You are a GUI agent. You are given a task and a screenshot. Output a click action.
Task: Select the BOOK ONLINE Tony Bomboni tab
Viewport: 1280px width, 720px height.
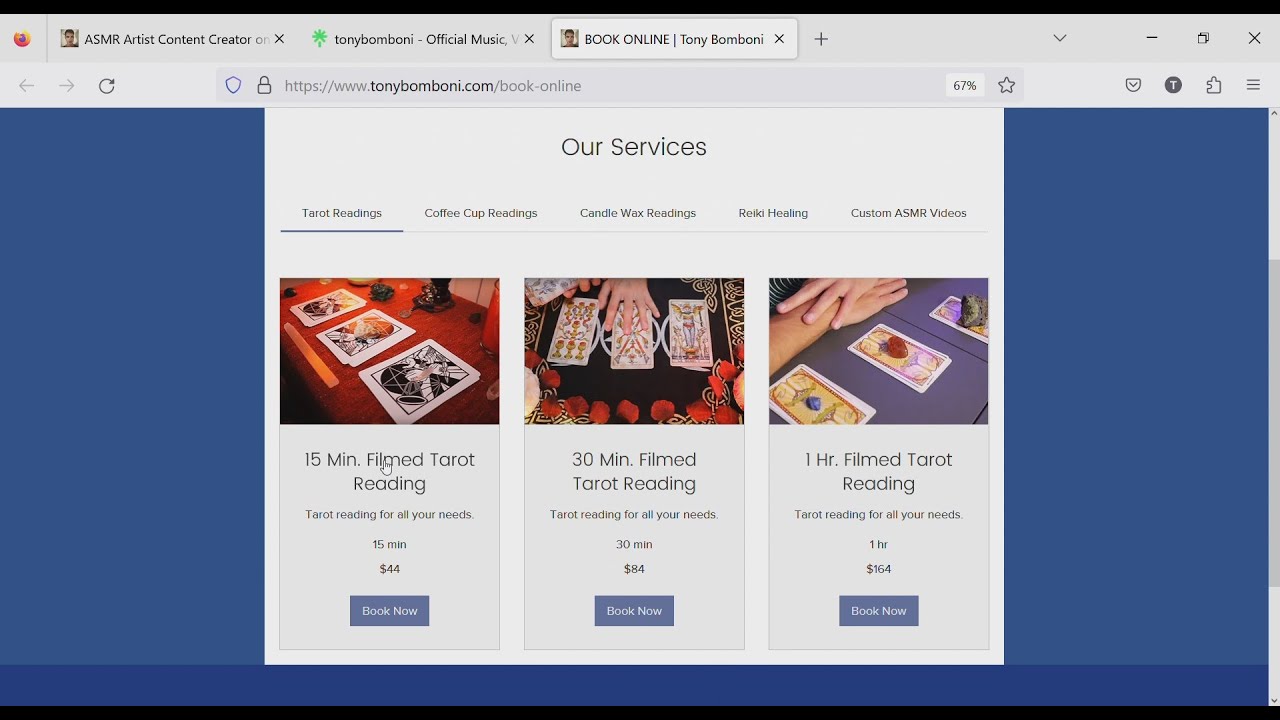coord(675,39)
